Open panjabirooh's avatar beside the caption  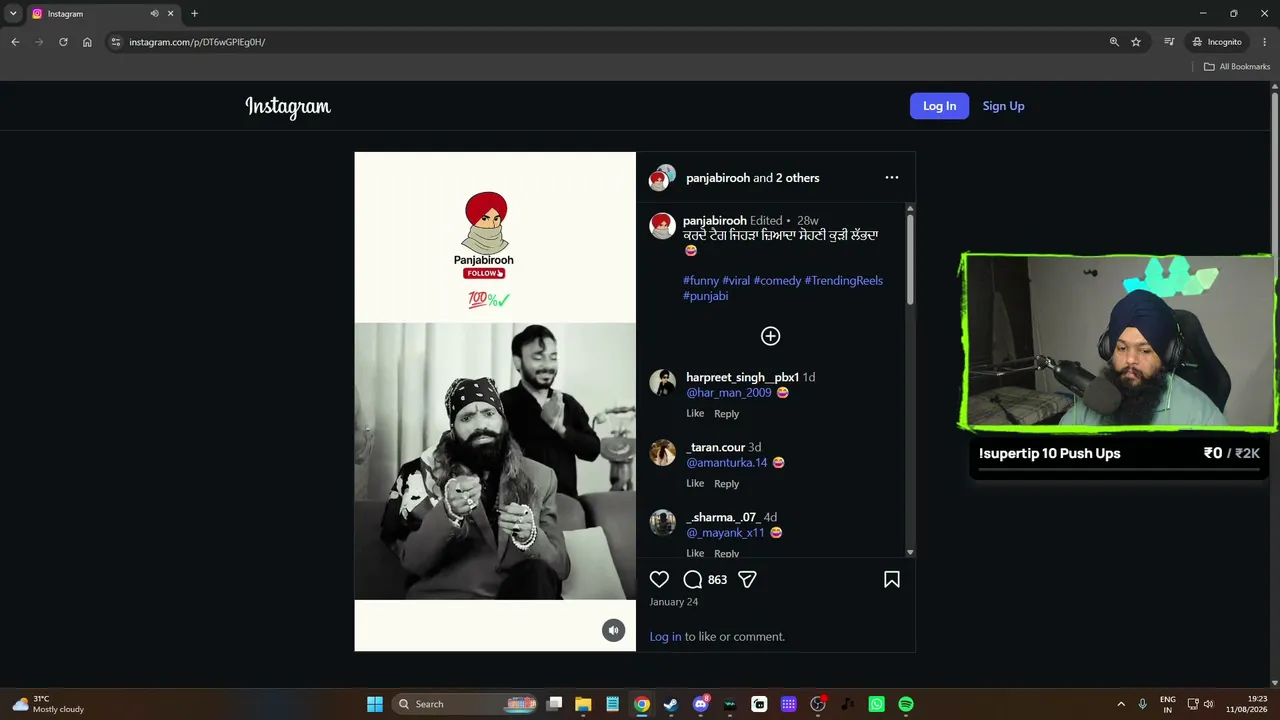coord(662,226)
